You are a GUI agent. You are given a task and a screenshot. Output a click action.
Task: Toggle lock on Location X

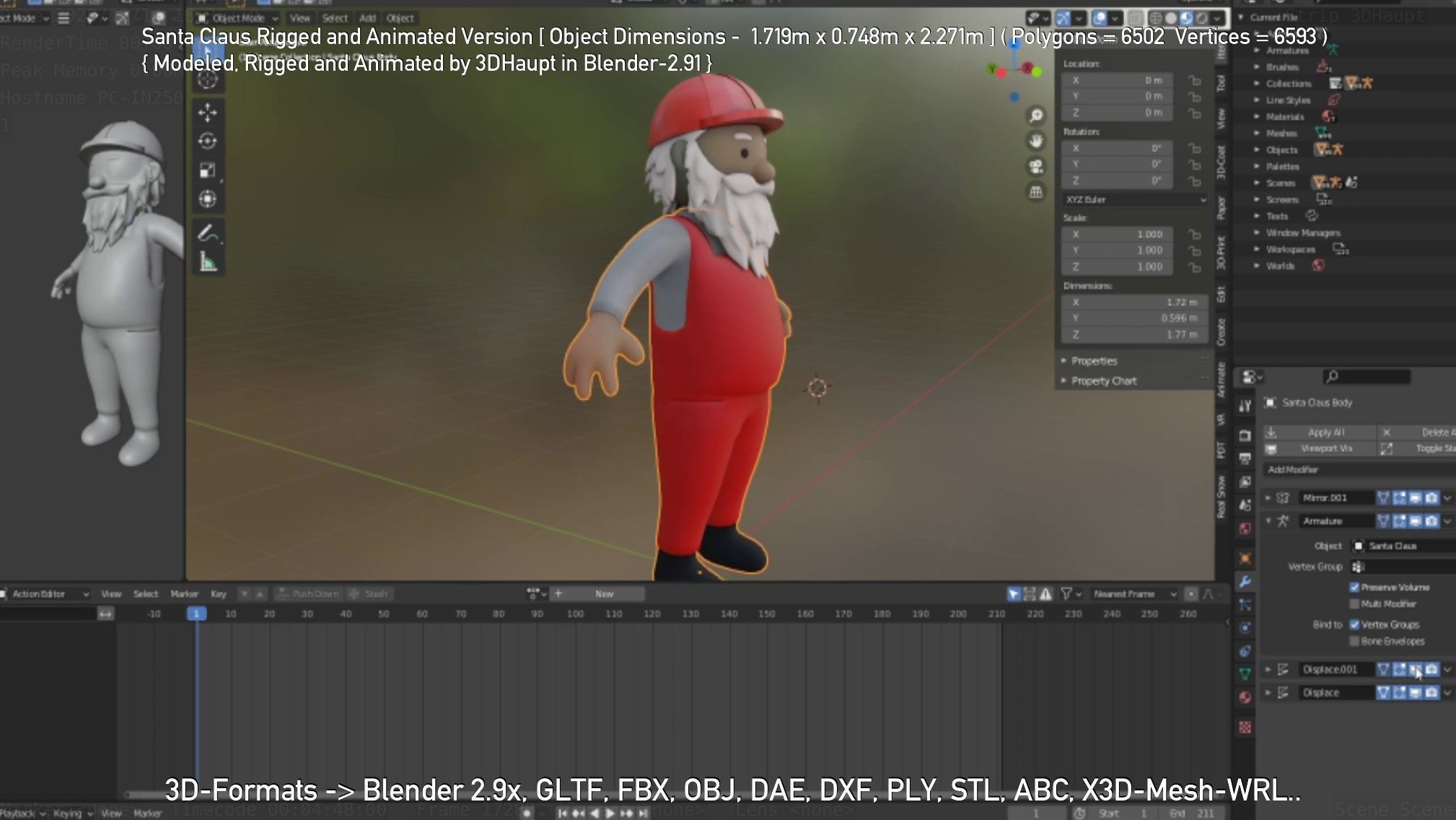point(1195,80)
